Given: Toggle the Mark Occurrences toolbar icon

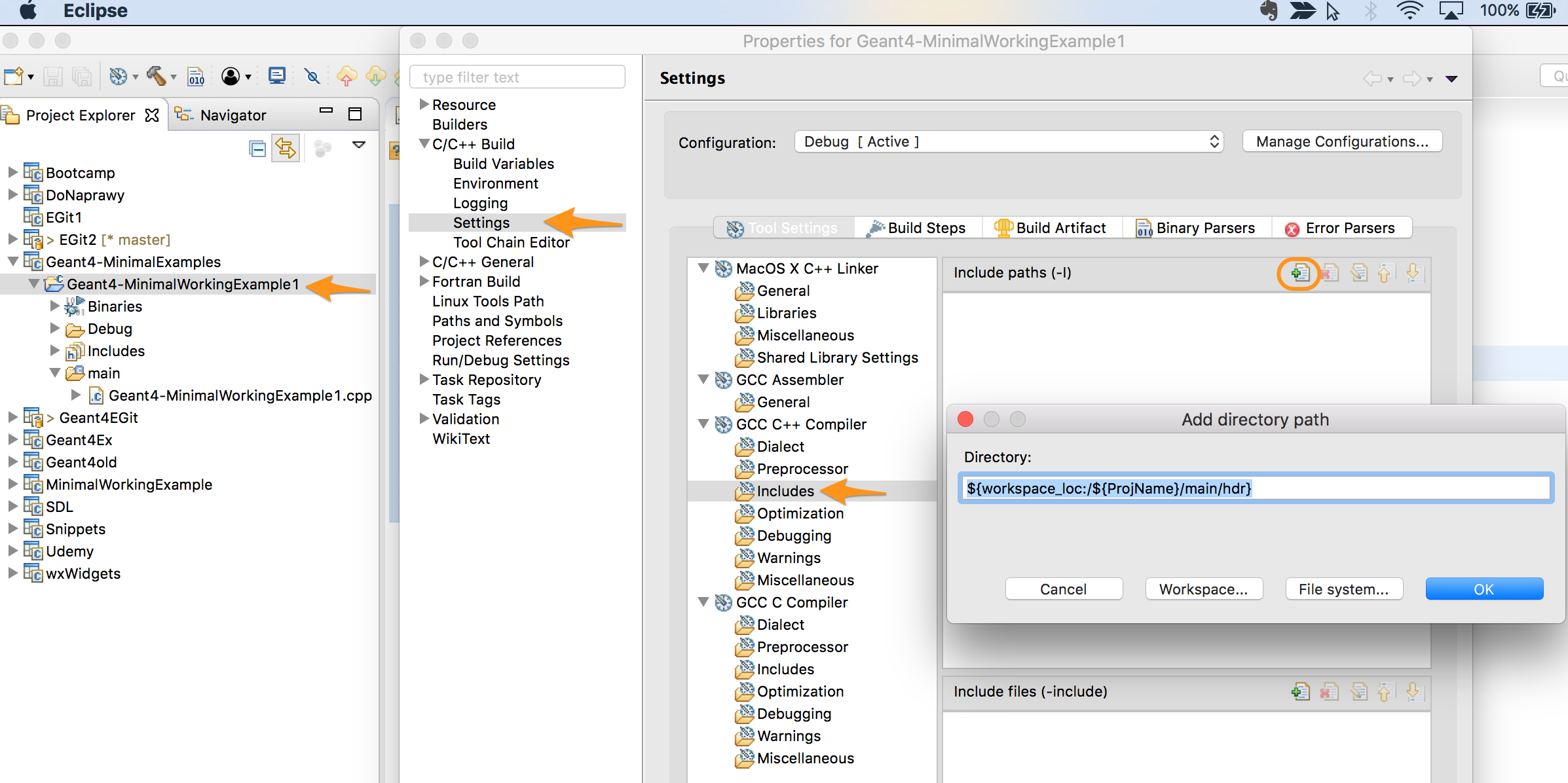Looking at the screenshot, I should (312, 76).
